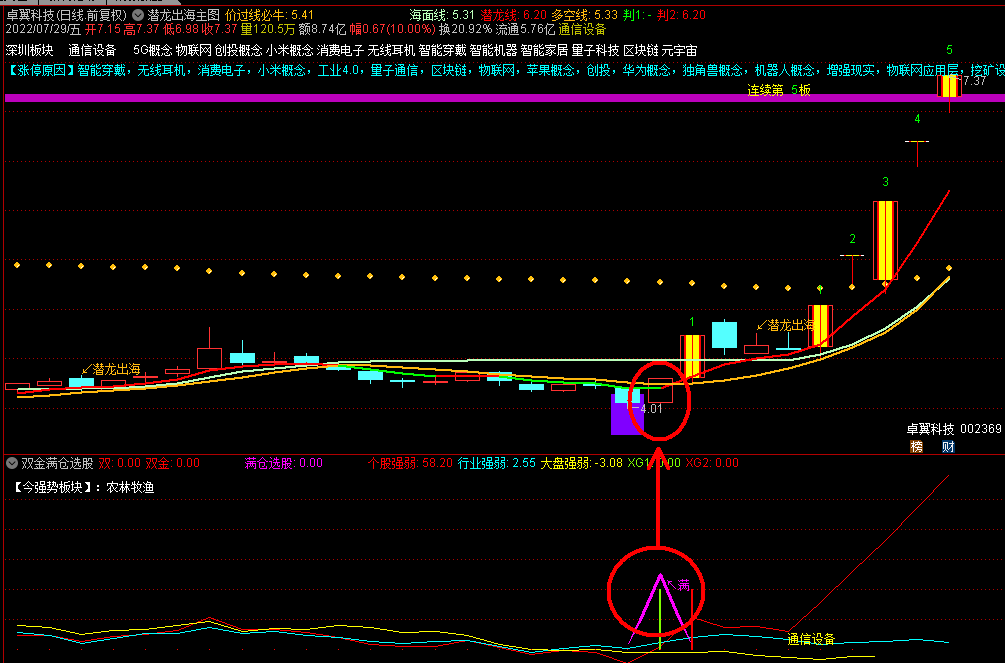Open the 元宇宙 concept tag
Viewport: 1005px width, 663px height.
tap(679, 51)
